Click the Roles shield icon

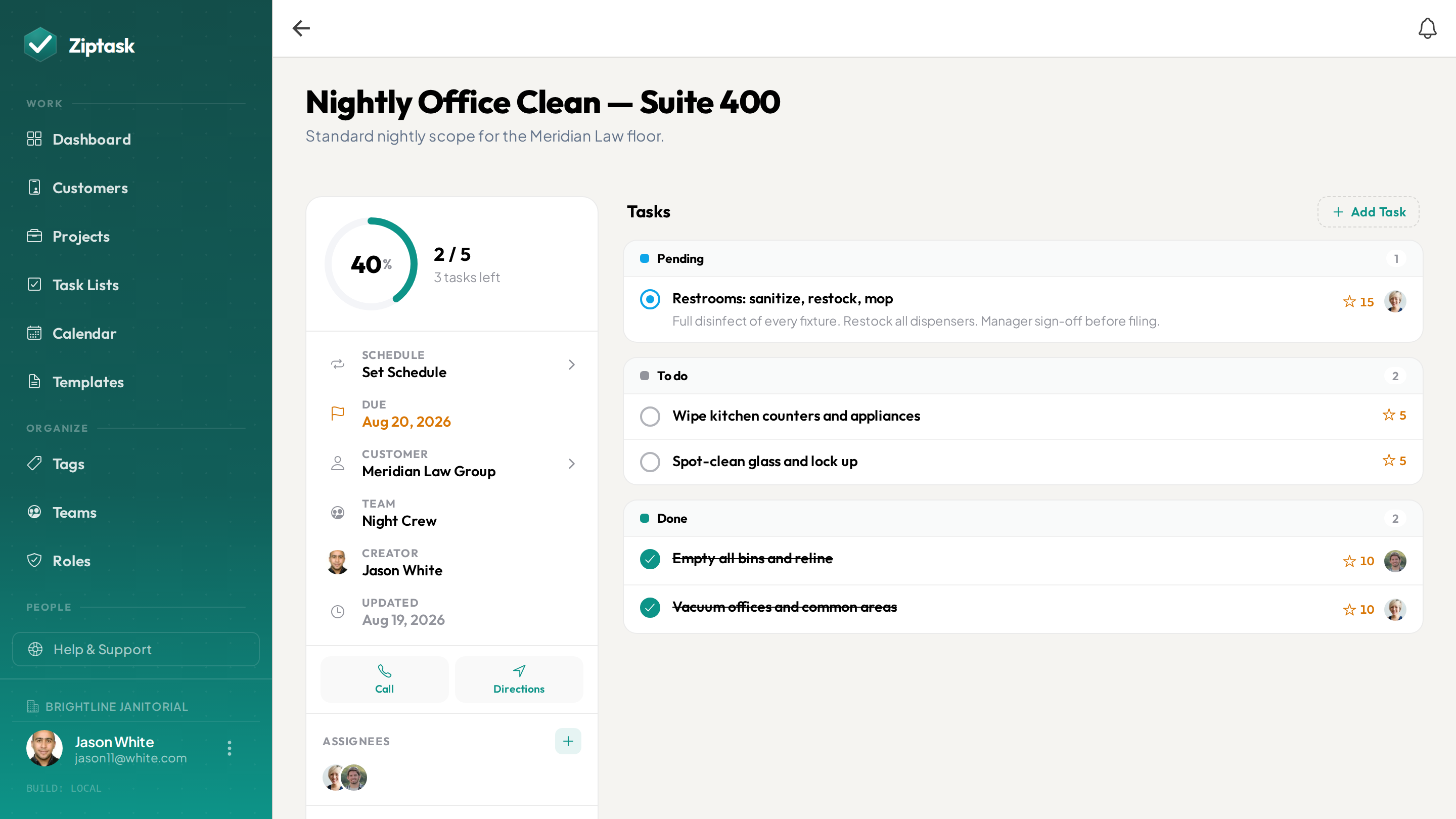34,561
